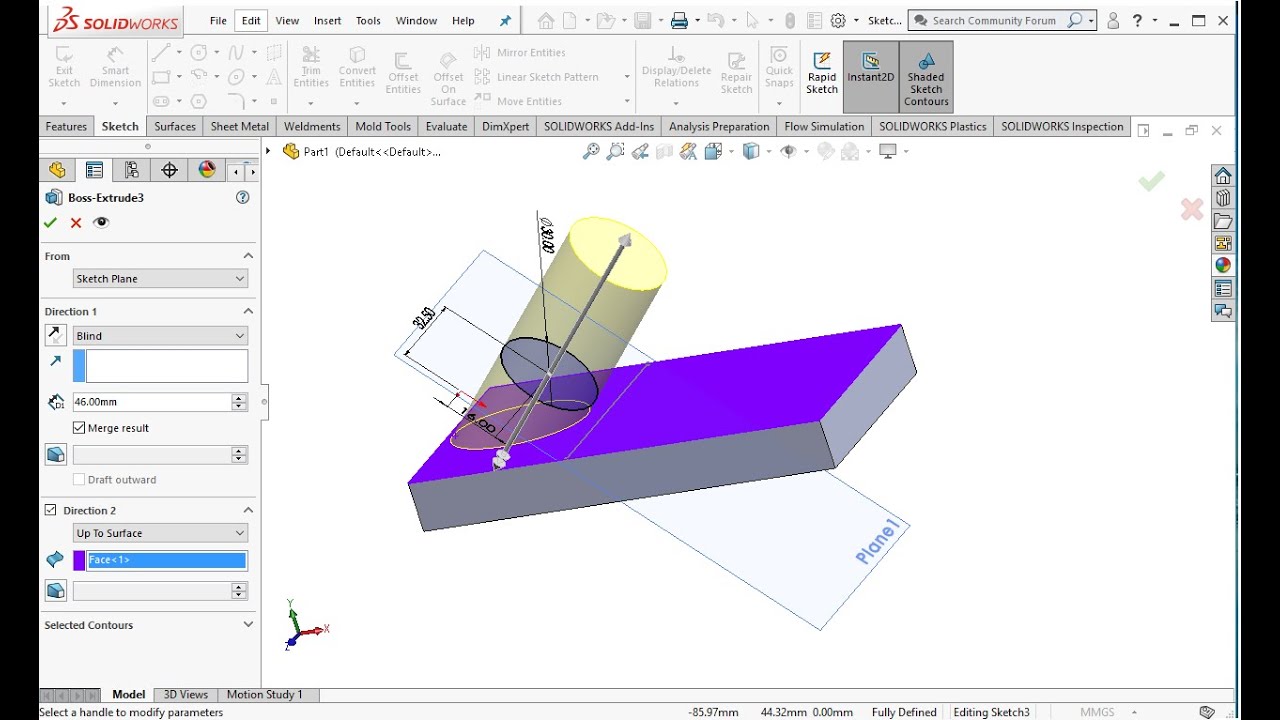Click the Print icon

679,20
